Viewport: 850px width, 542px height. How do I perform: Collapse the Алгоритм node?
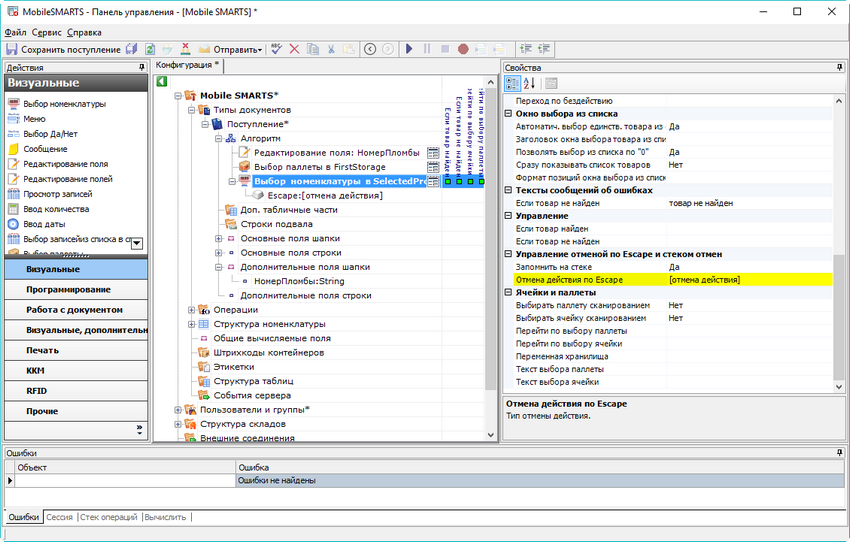coord(218,139)
